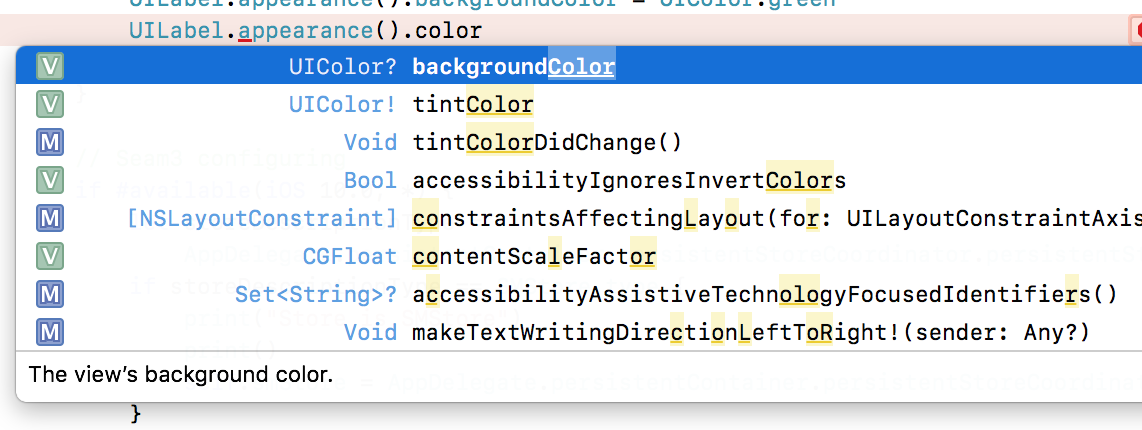This screenshot has height=430, width=1142.
Task: Select the contentScaleFactor completion
Action: point(533,257)
